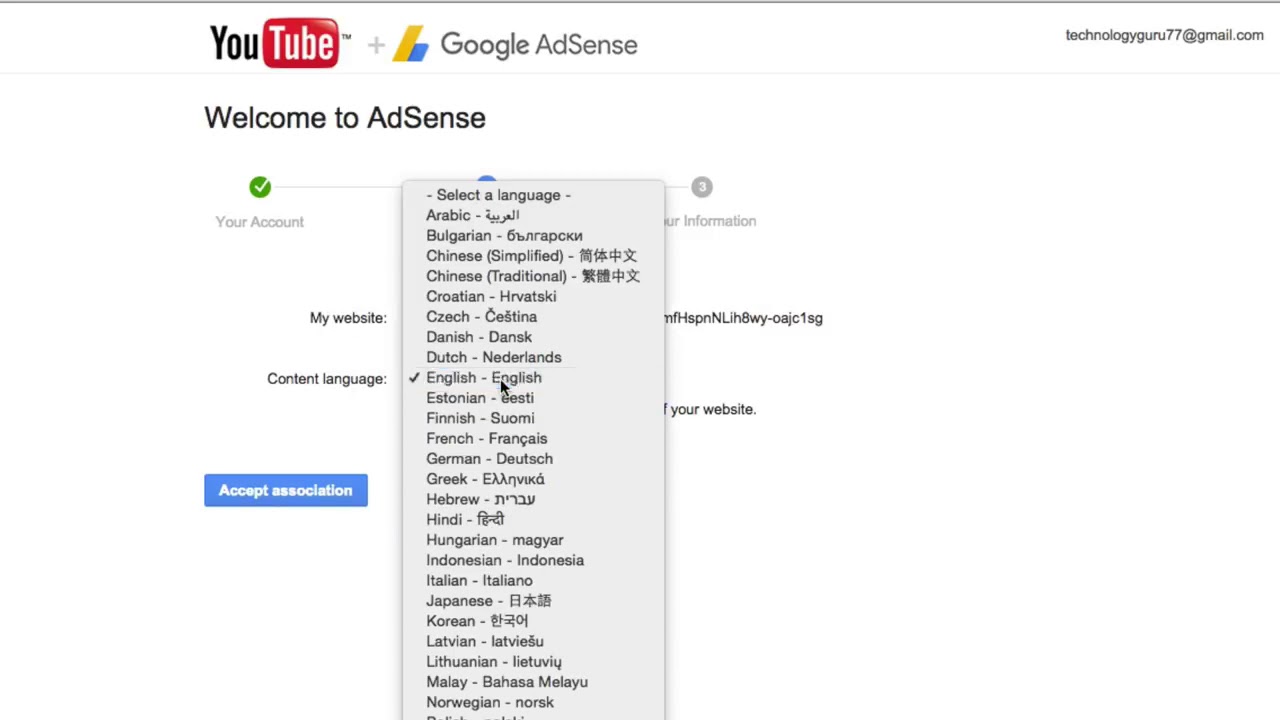Click the green checkmark Your Account step

point(260,187)
